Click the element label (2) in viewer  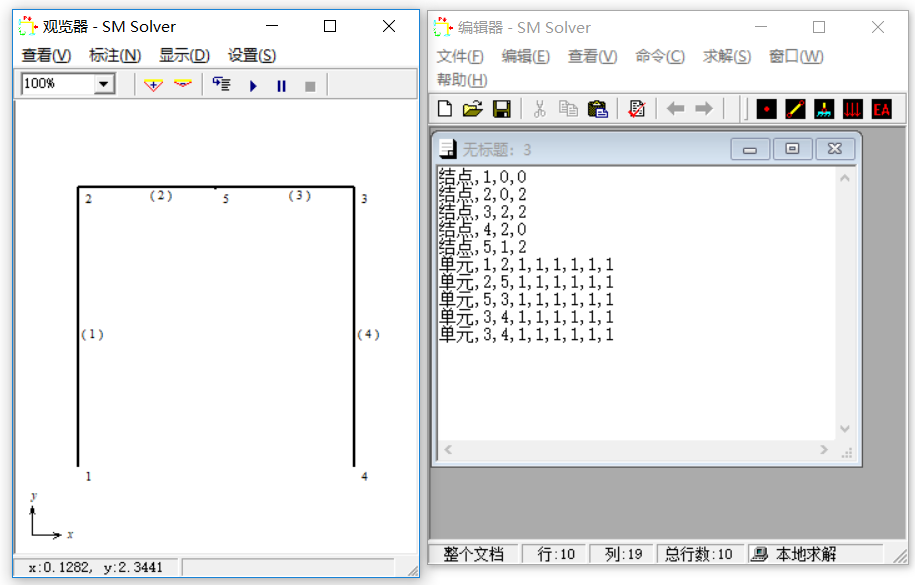[x=161, y=196]
